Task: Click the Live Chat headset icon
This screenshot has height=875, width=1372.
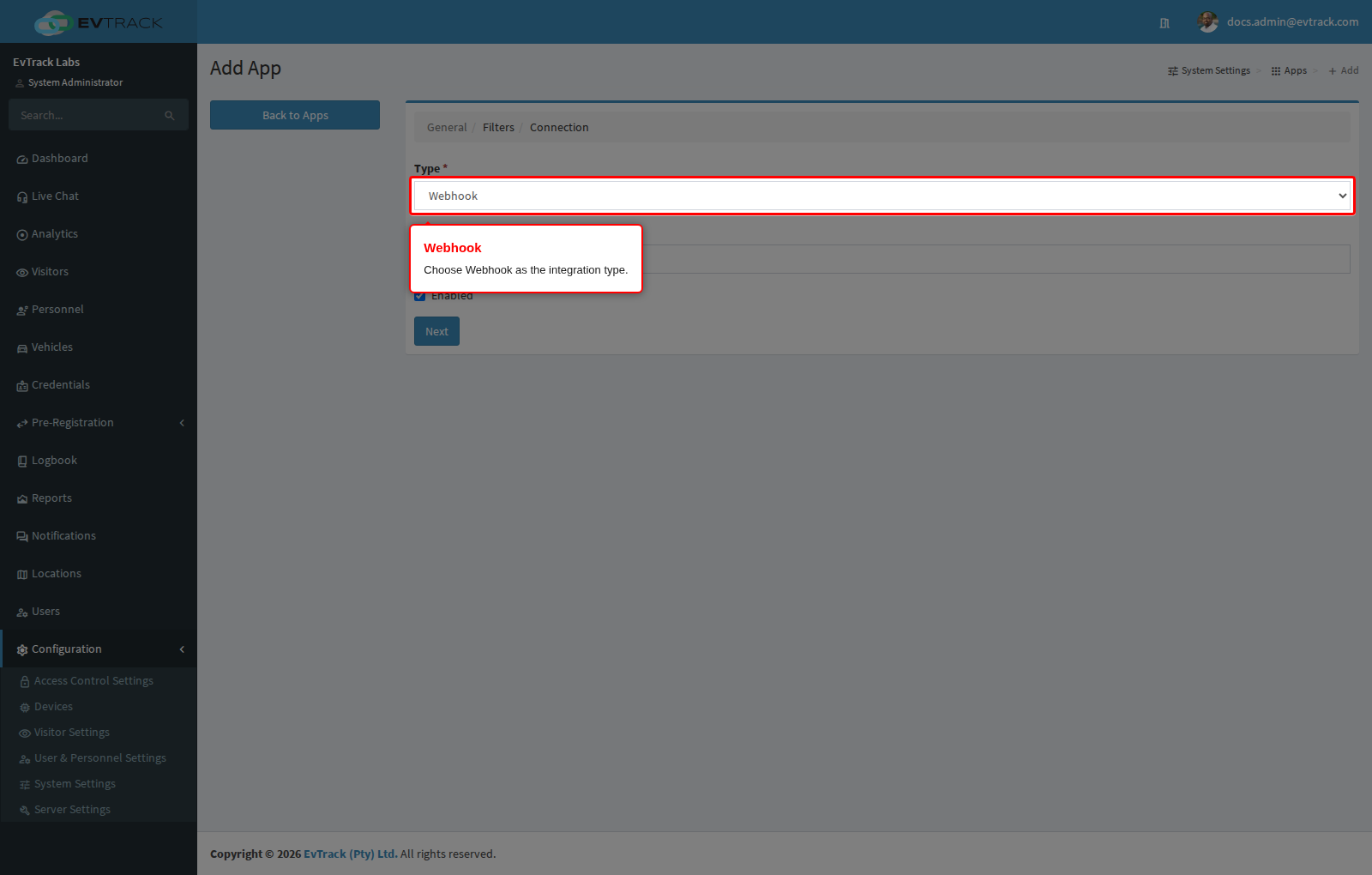Action: tap(22, 197)
